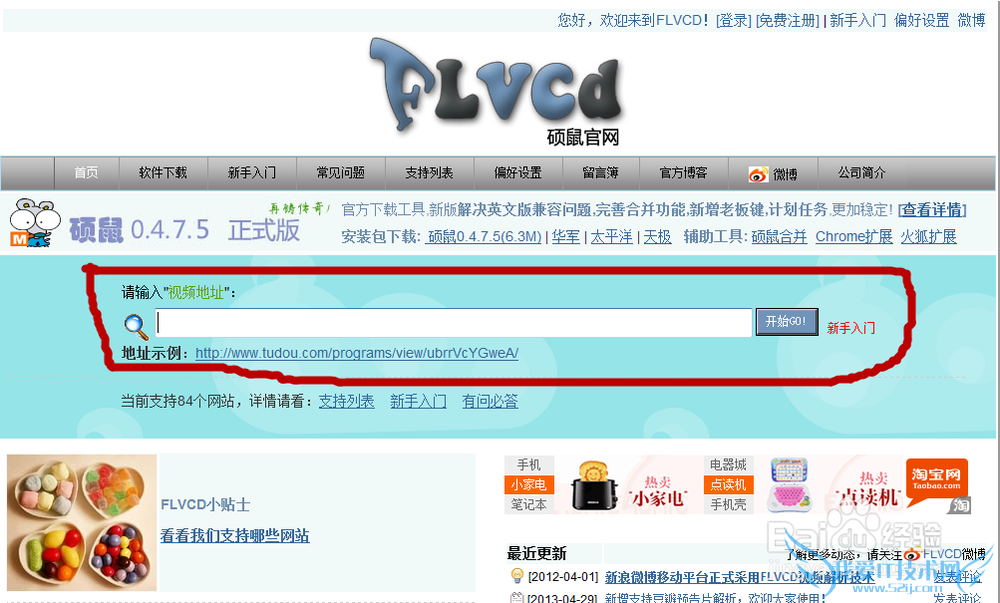The height and width of the screenshot is (603, 1000).
Task: Click the video address input field
Action: [x=453, y=323]
